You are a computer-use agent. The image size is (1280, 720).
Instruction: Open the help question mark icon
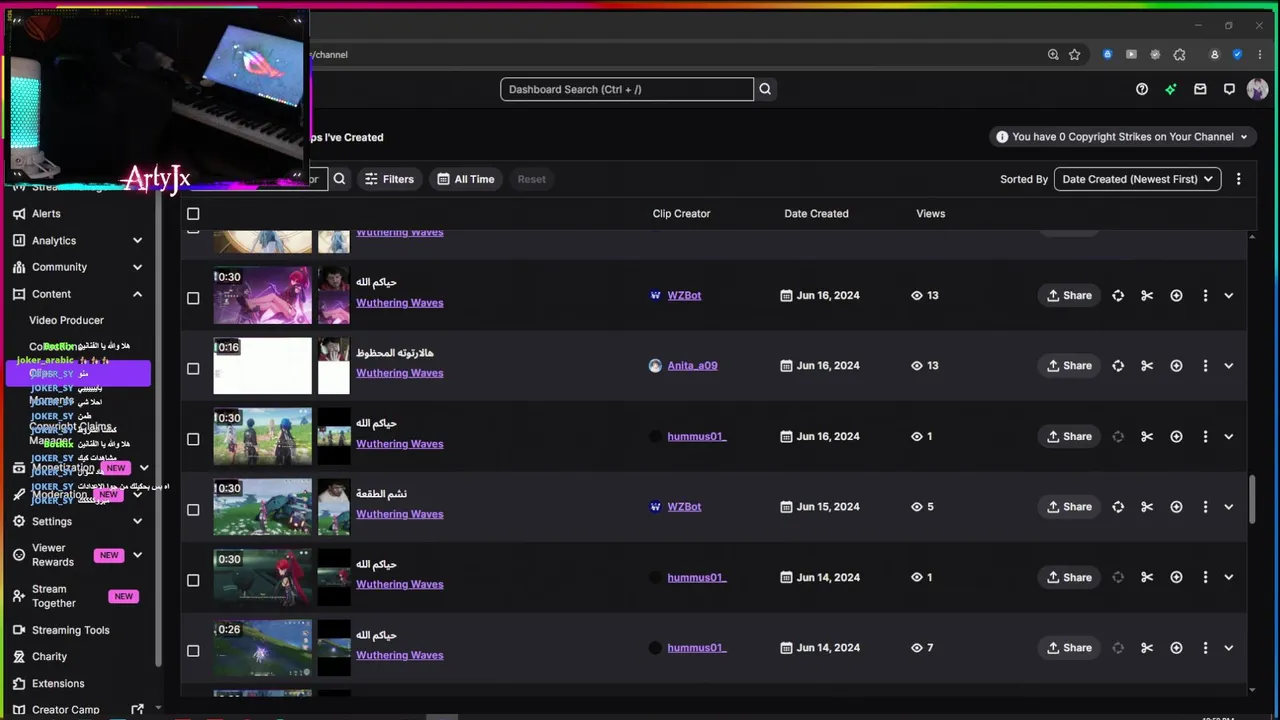point(1142,89)
